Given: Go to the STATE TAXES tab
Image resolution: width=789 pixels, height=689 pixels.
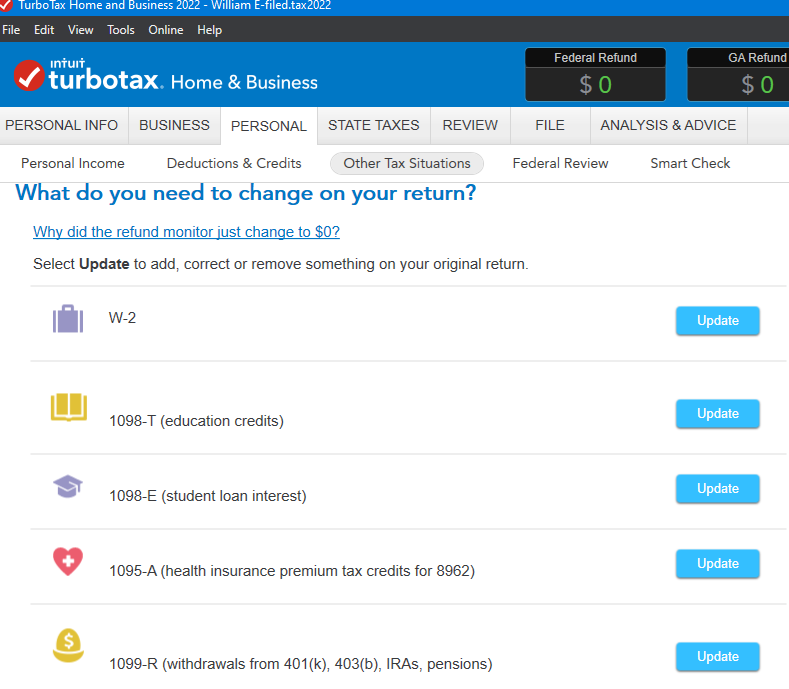Looking at the screenshot, I should (x=373, y=125).
